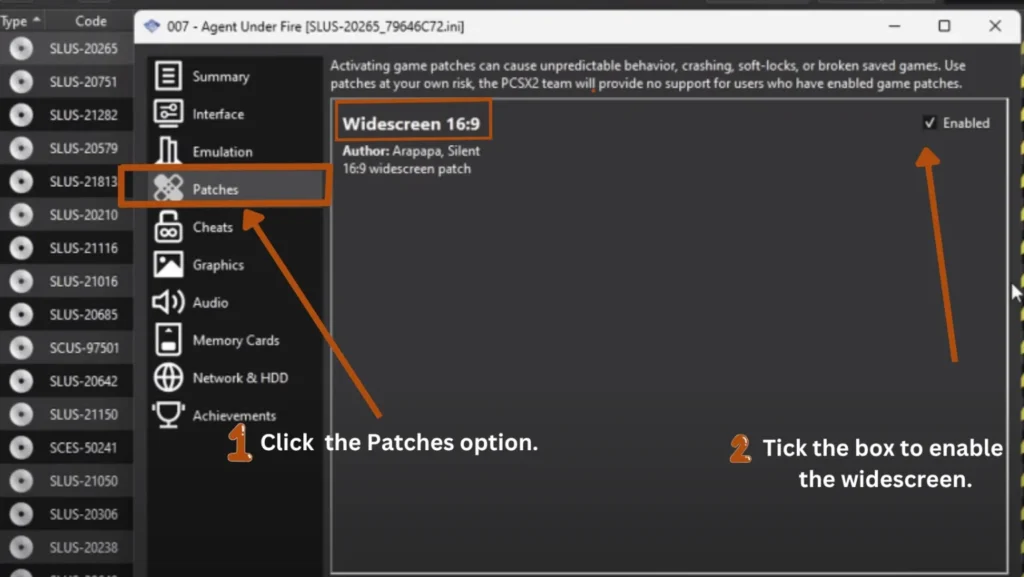Select the SLUS-20579 code entry
Screen dimensions: 1024x577
pos(84,149)
